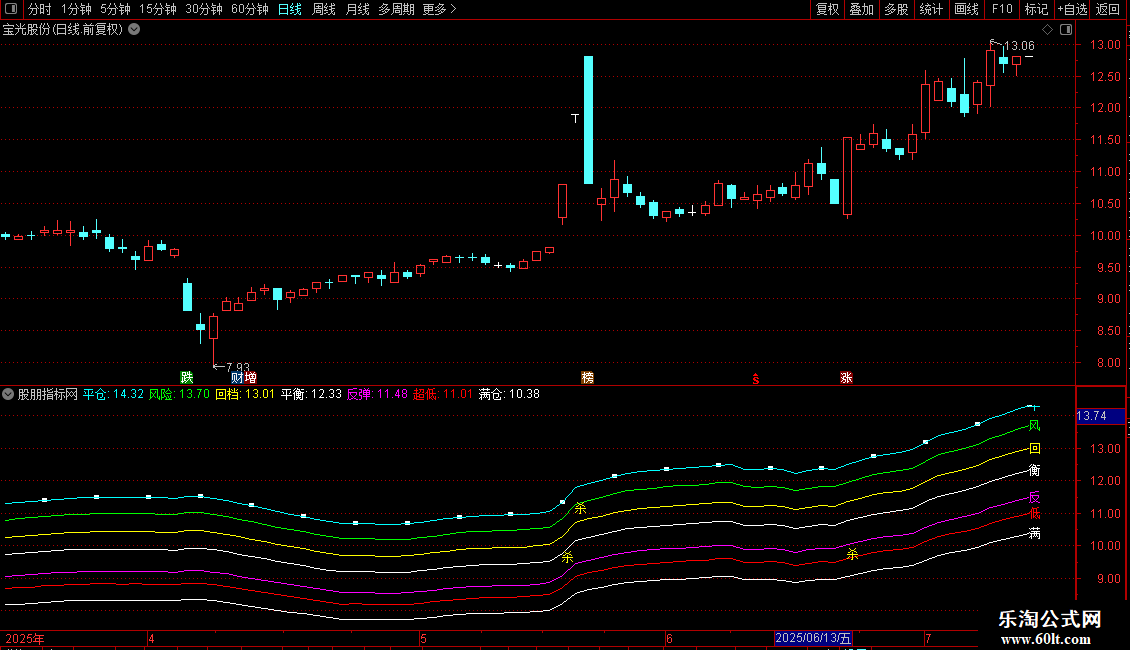
Task: Click the 标记 mark button
Action: 1036,9
